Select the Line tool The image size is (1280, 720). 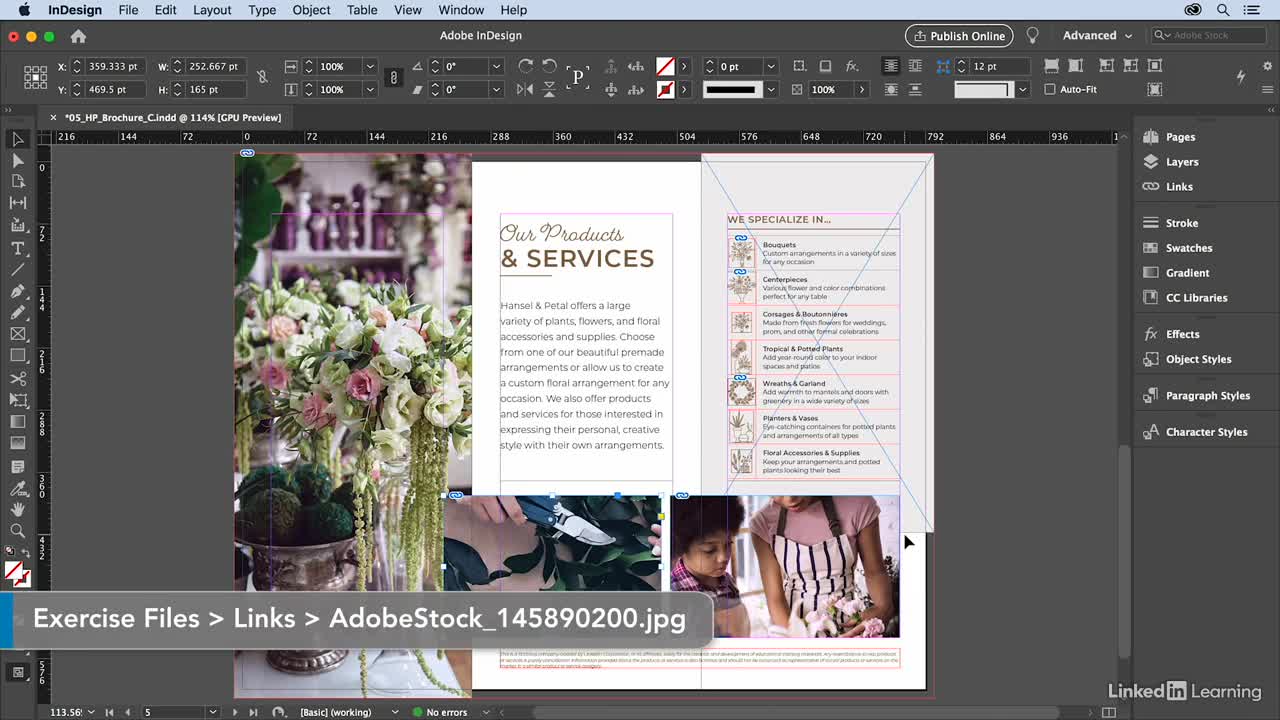[18, 270]
